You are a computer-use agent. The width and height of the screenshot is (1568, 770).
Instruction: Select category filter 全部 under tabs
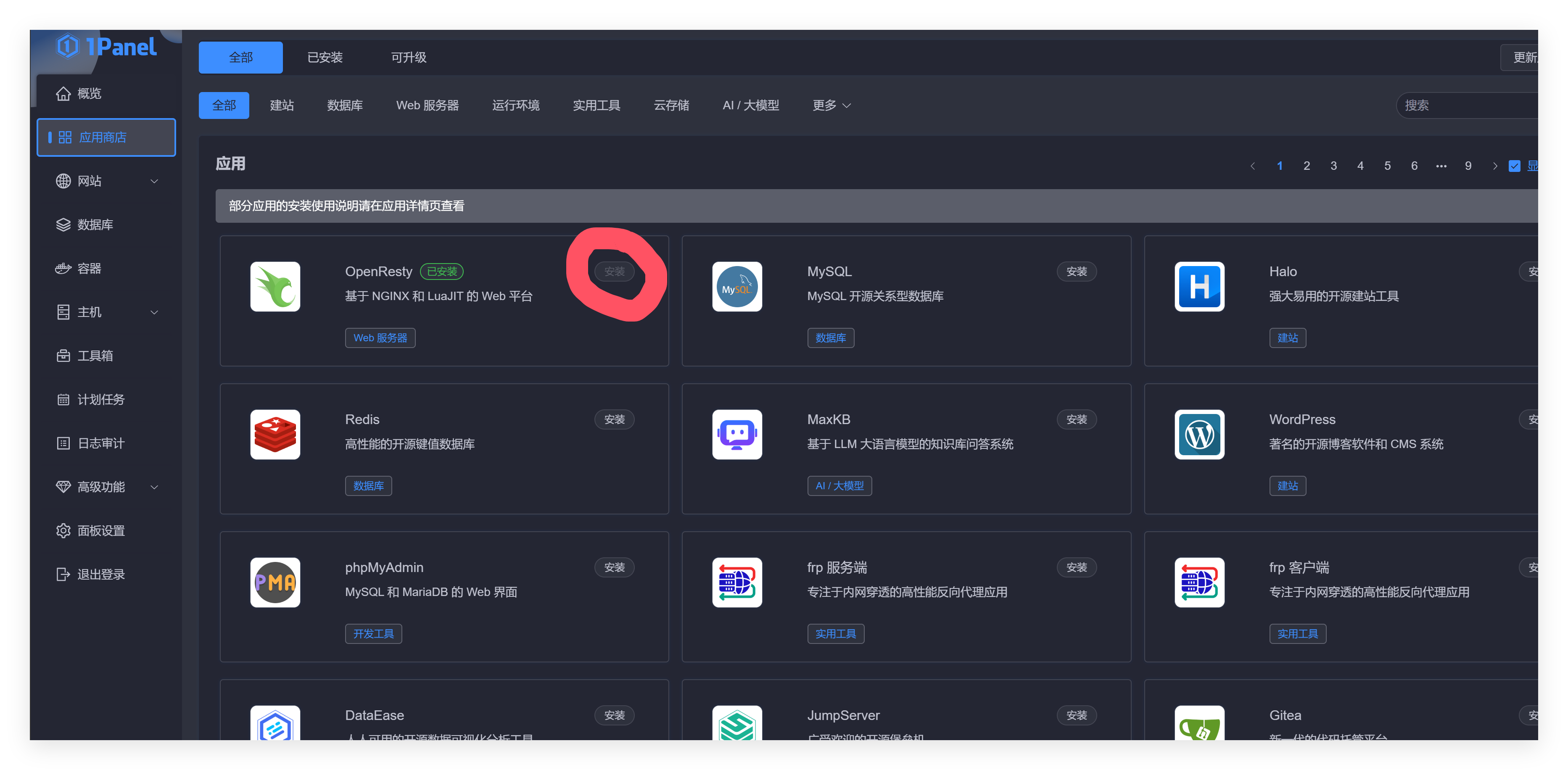point(224,105)
